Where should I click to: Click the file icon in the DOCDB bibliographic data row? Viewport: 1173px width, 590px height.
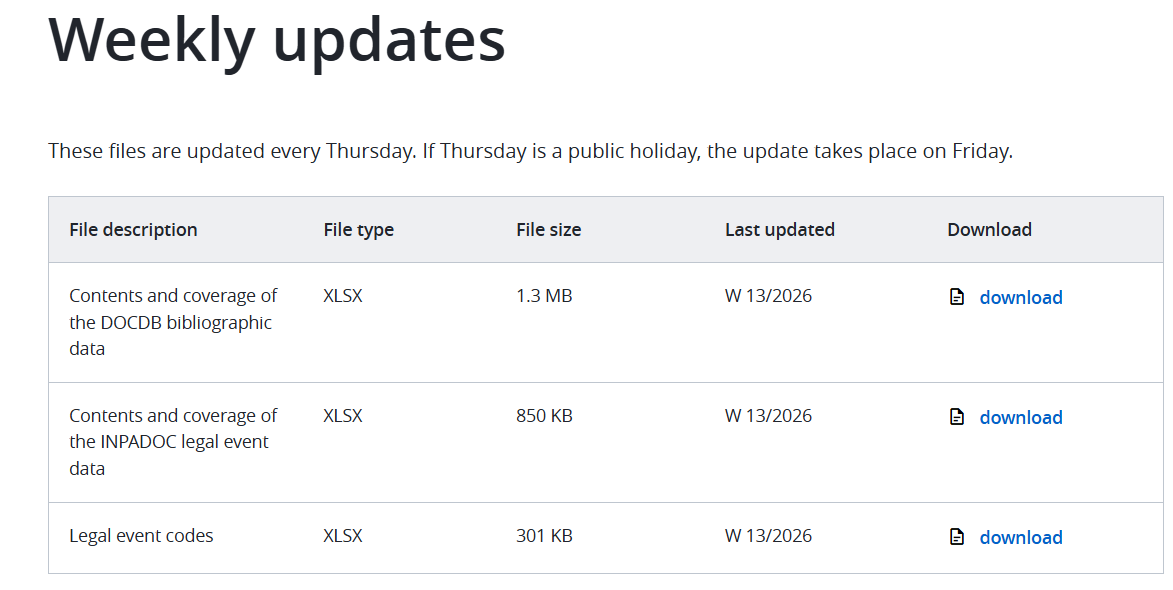click(x=957, y=297)
